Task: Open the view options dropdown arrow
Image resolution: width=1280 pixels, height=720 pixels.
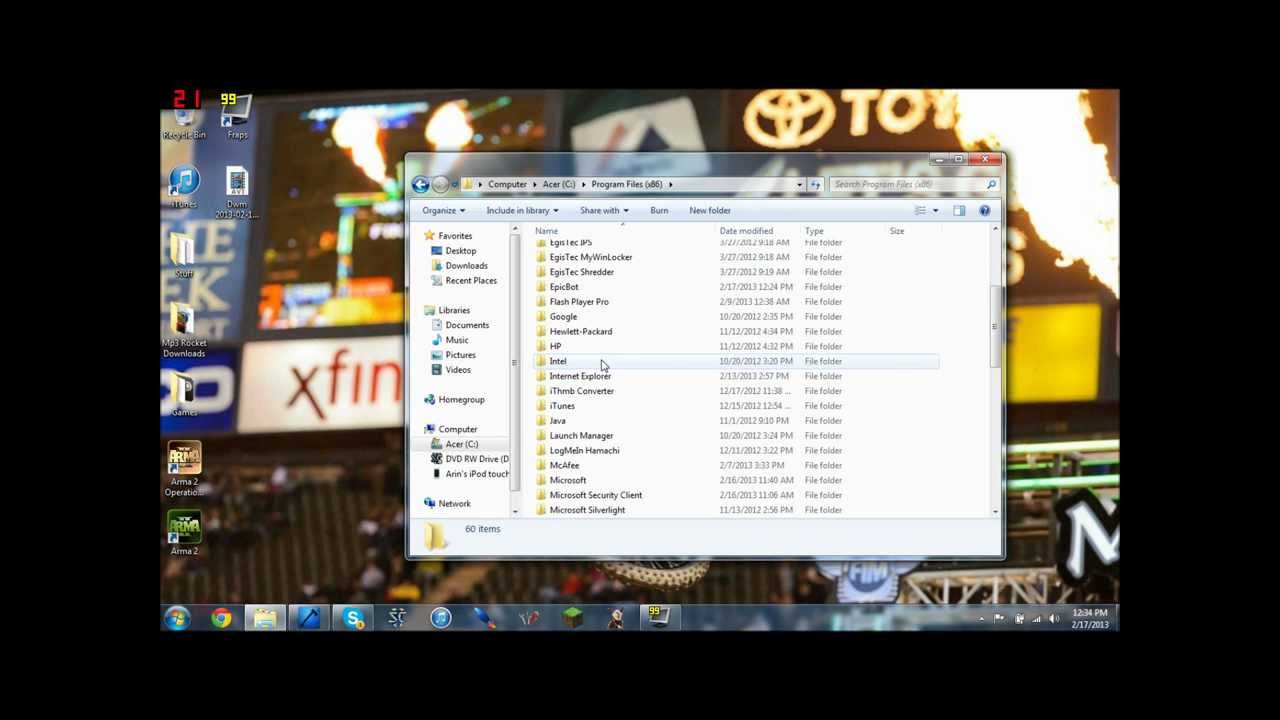Action: pos(935,210)
